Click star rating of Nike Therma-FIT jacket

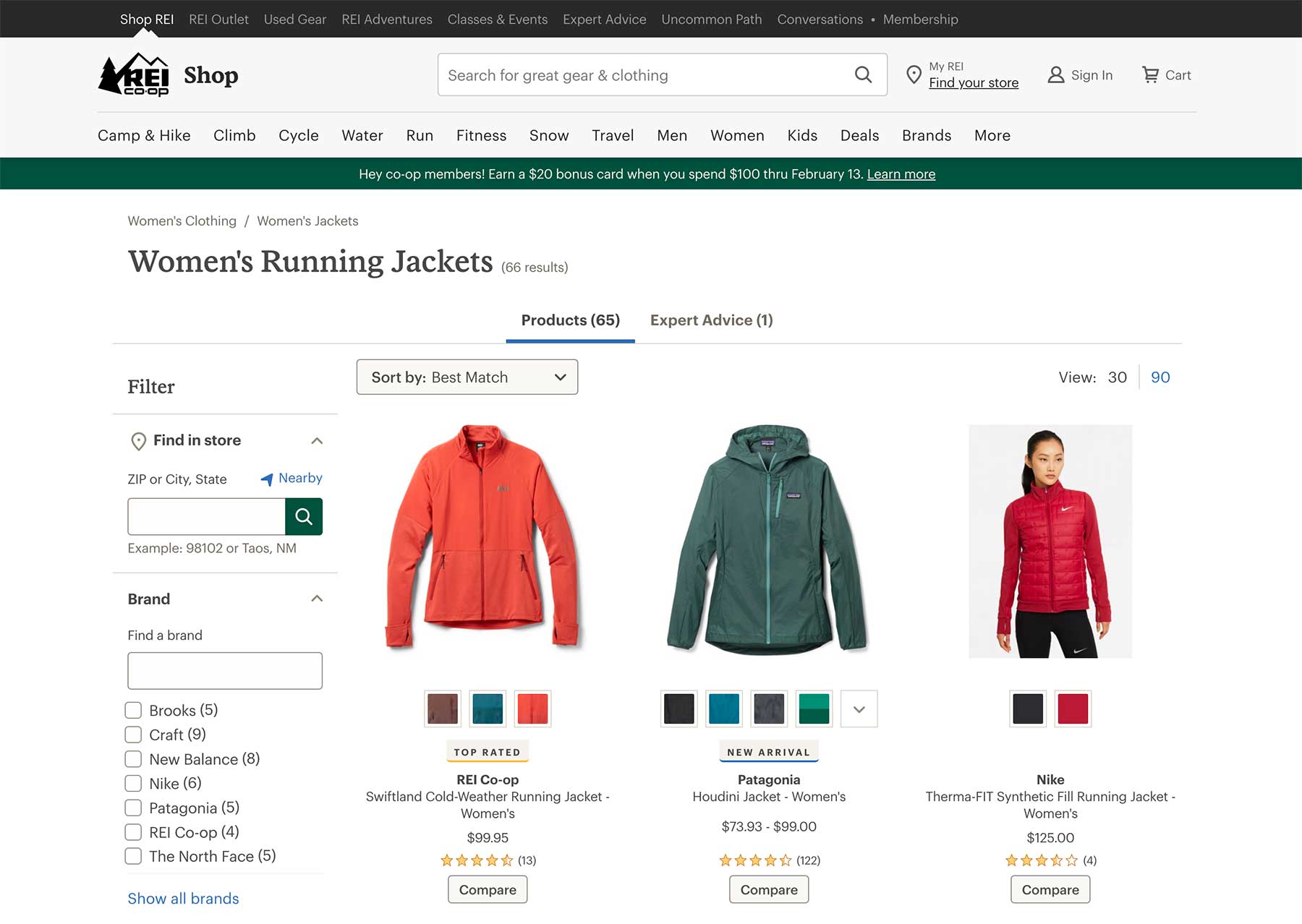tap(1041, 860)
